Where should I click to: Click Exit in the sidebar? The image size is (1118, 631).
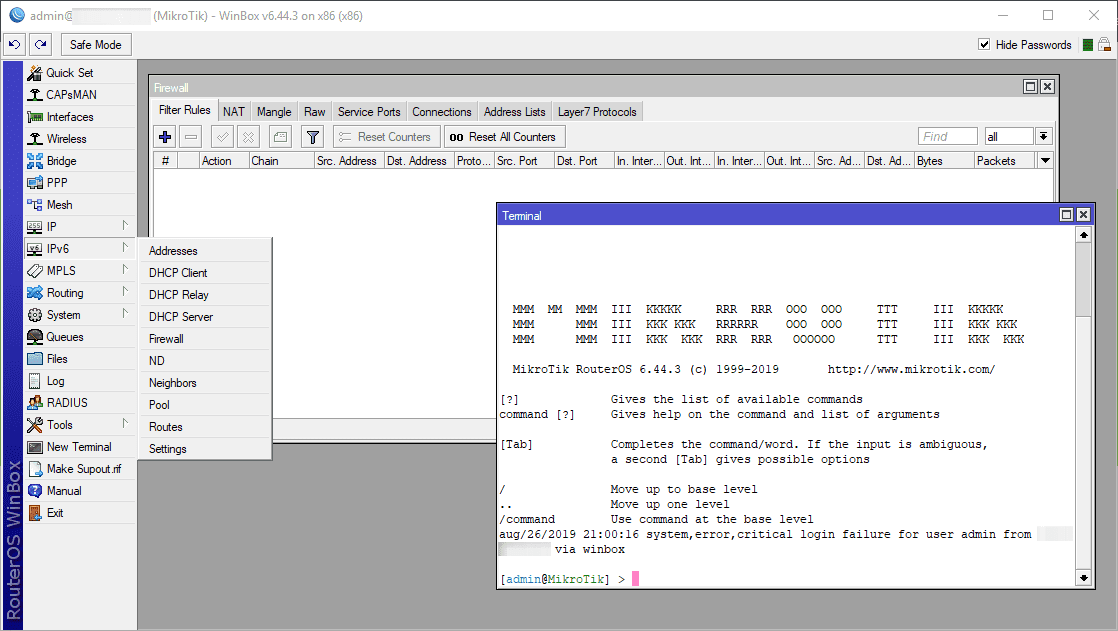click(x=80, y=513)
